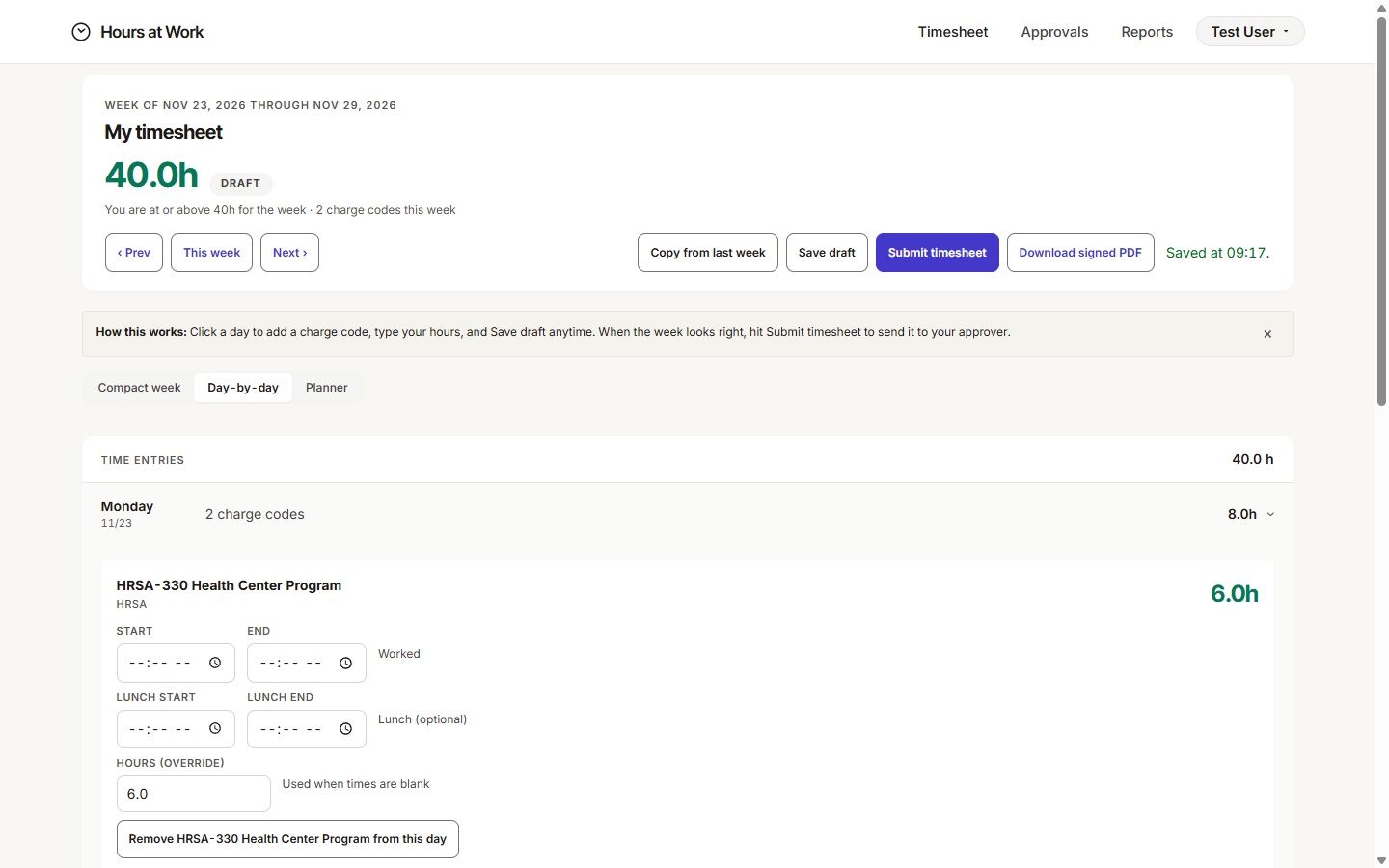Dismiss the How this works banner
This screenshot has height=868, width=1389.
[1267, 334]
